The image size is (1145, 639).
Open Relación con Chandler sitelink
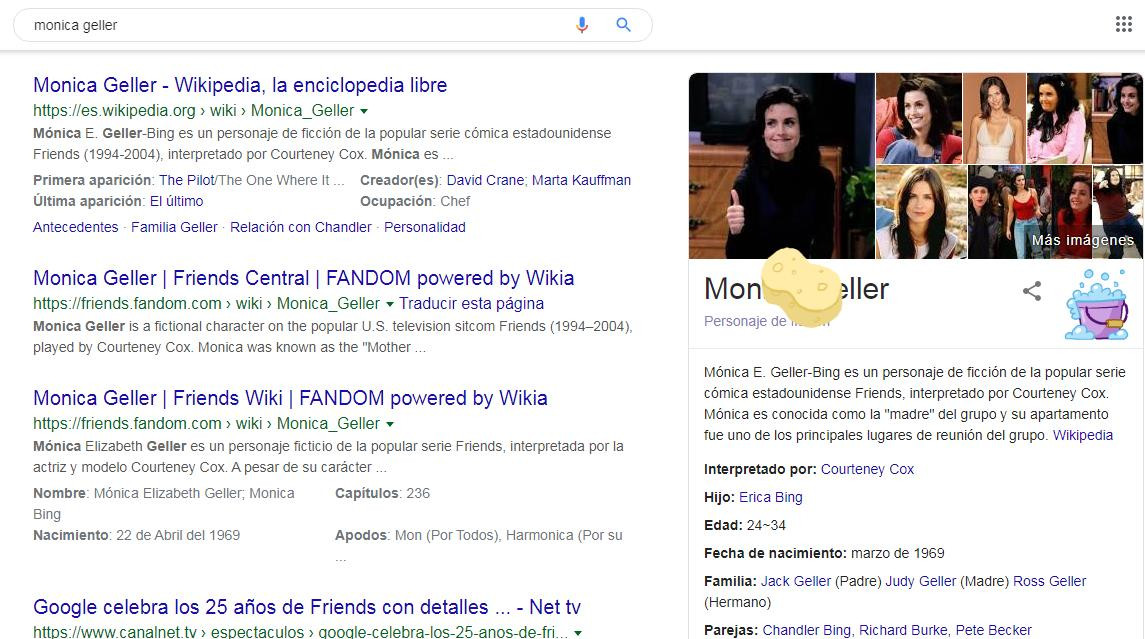click(x=301, y=227)
